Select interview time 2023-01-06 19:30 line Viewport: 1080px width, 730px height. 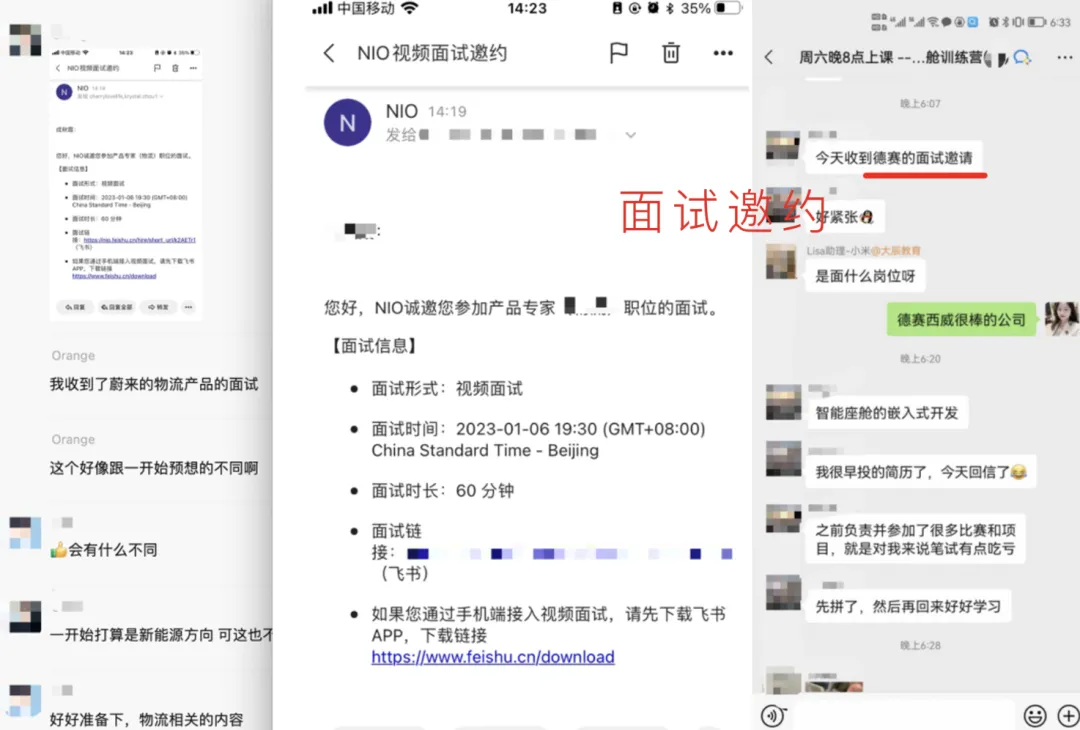tap(538, 429)
